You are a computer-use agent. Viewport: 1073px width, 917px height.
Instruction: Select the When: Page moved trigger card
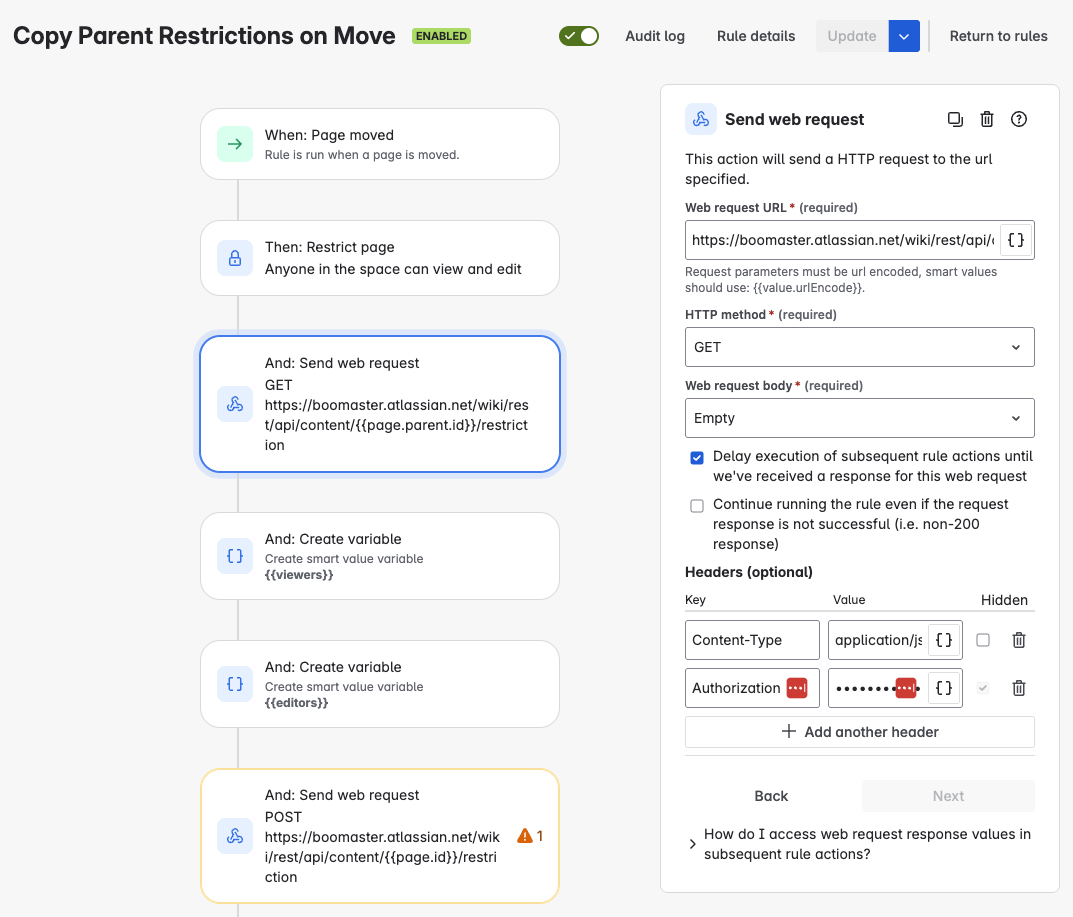[380, 144]
